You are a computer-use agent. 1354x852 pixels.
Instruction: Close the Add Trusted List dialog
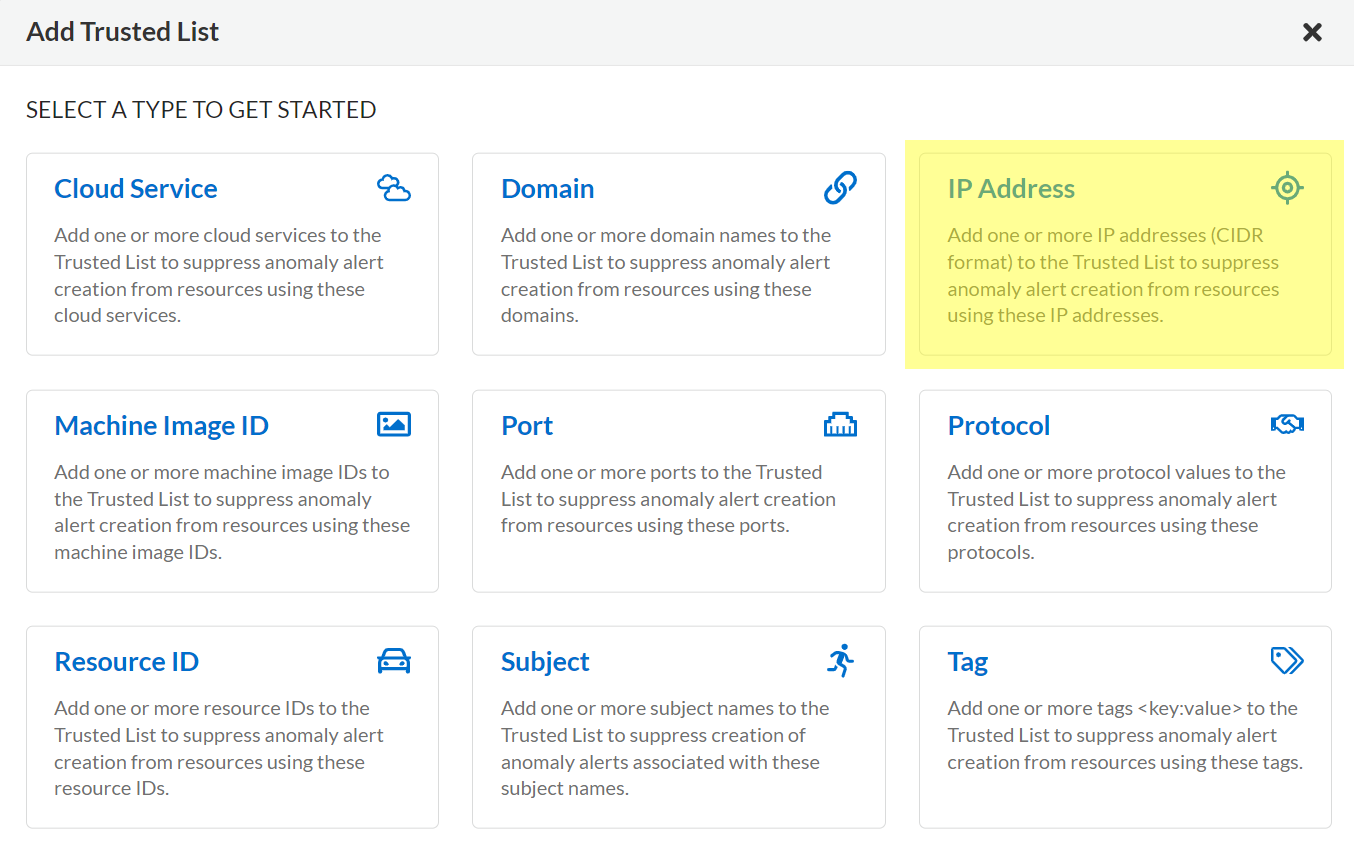[1312, 32]
